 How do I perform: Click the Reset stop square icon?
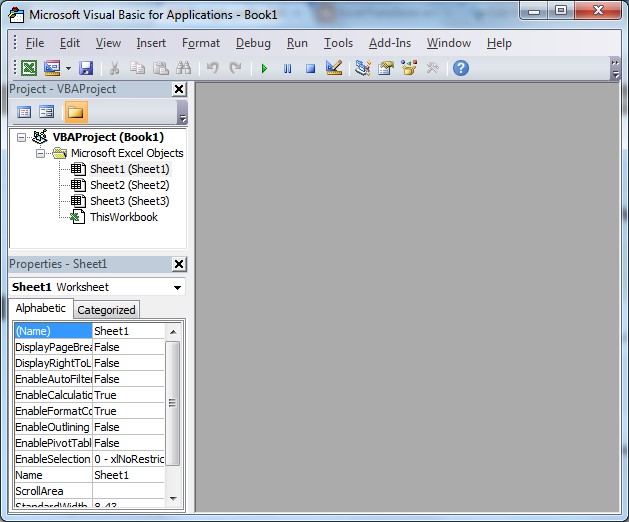coord(310,69)
